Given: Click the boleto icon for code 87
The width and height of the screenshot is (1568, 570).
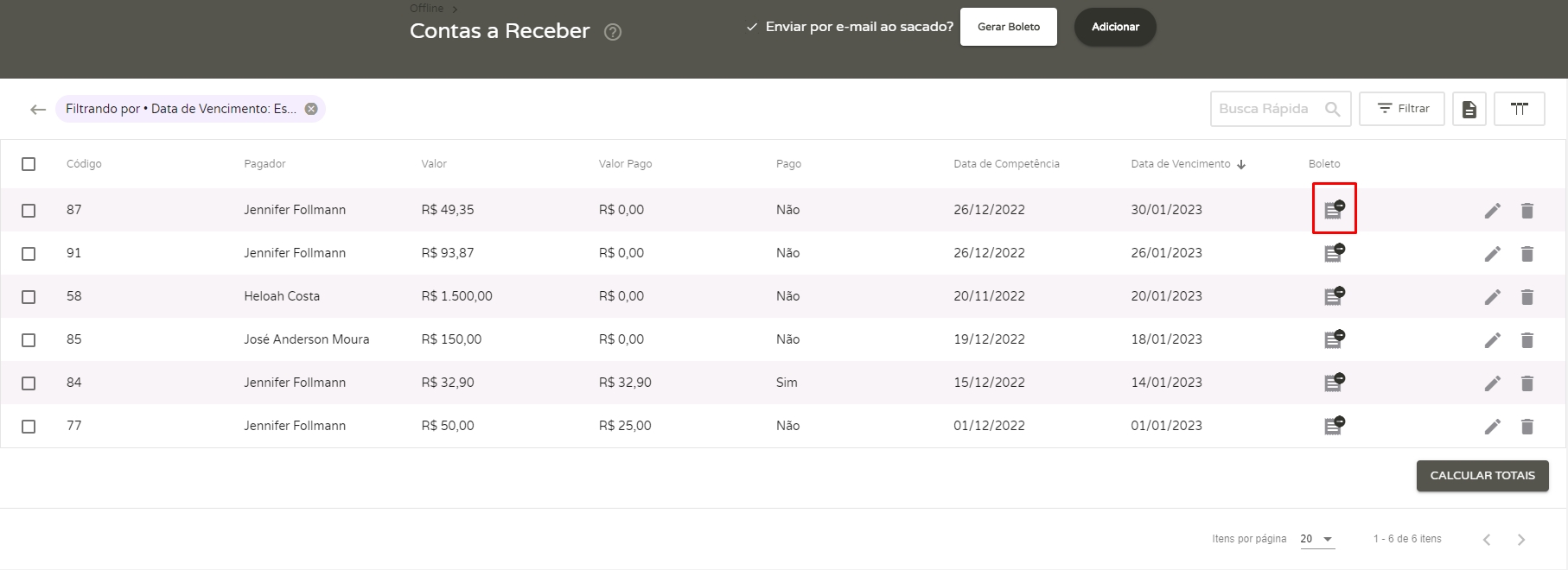Looking at the screenshot, I should (1334, 209).
